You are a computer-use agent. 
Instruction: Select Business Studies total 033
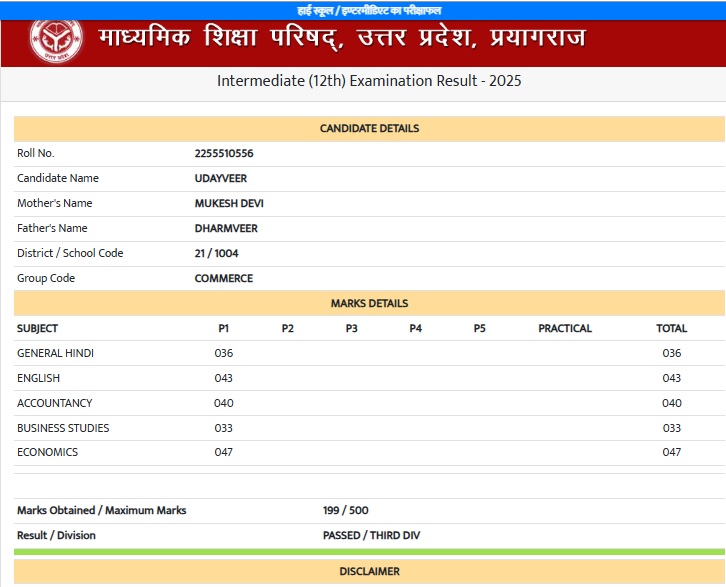tap(671, 428)
